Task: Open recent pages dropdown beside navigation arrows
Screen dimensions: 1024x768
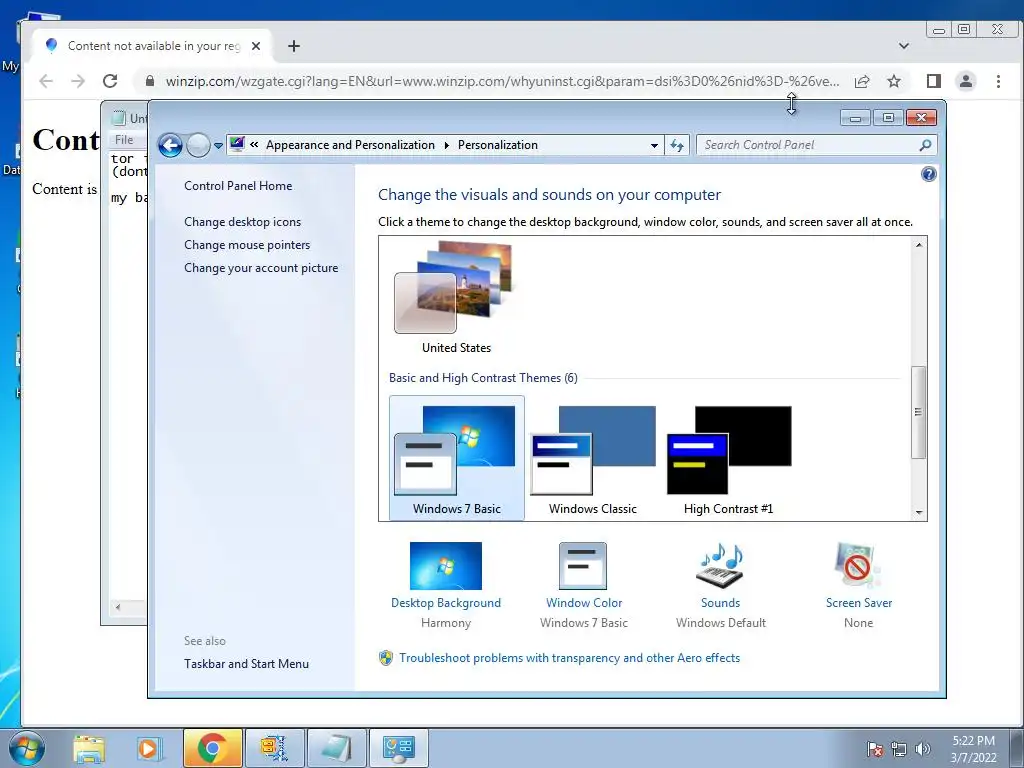Action: coord(218,146)
